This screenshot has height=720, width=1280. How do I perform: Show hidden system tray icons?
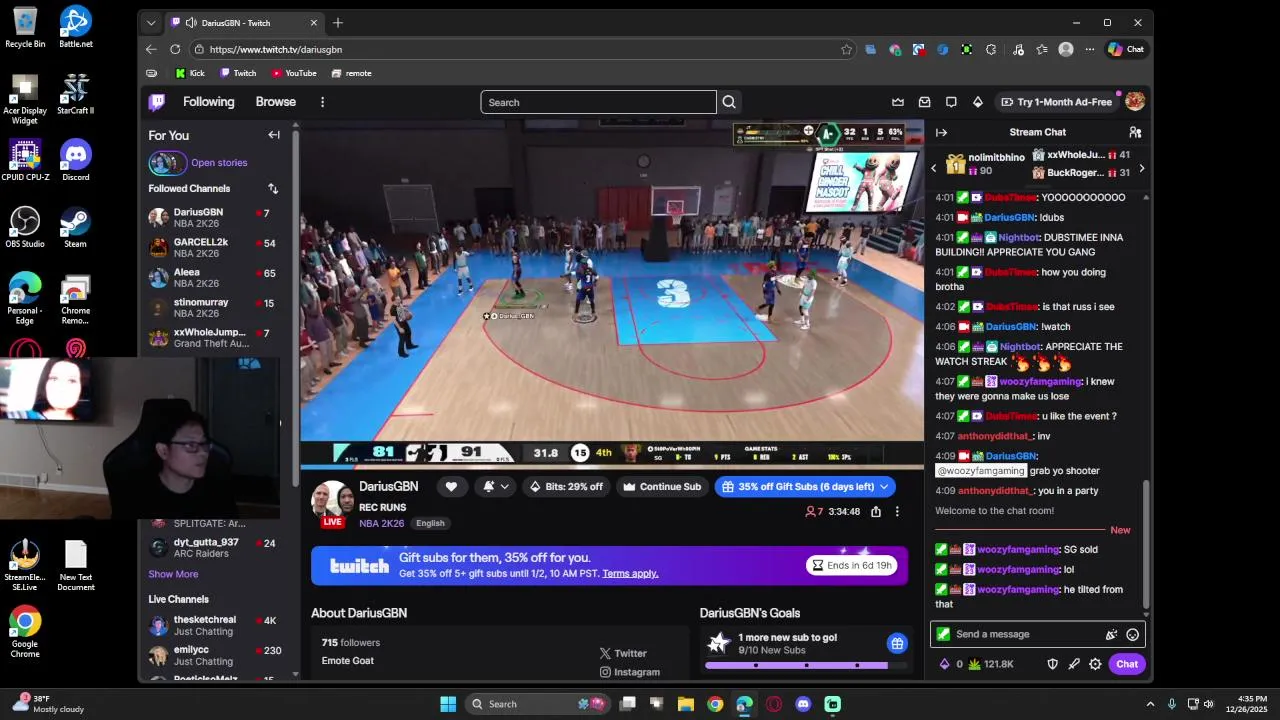(x=1150, y=704)
